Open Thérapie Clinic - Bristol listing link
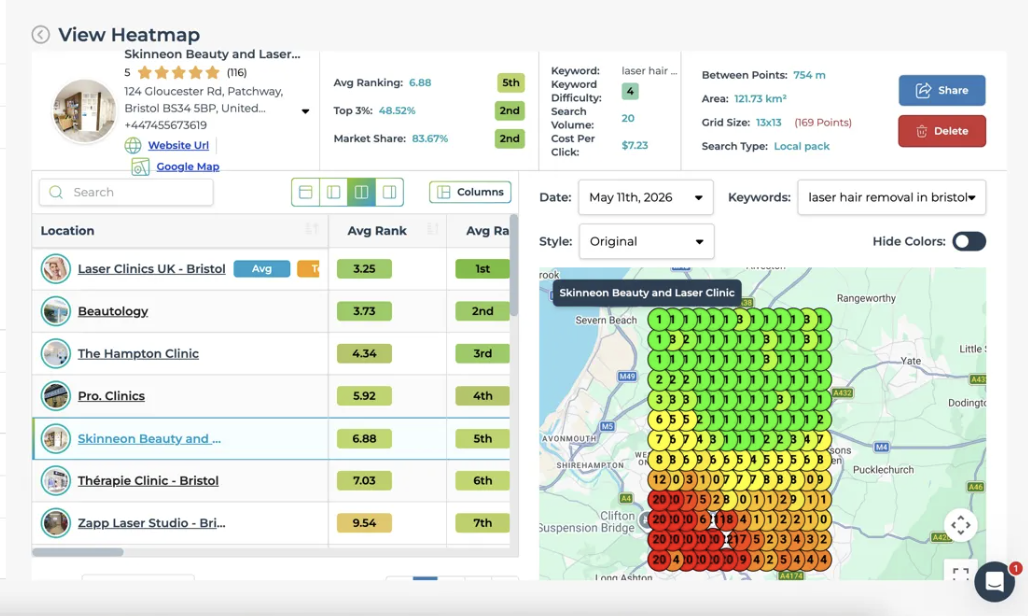The height and width of the screenshot is (616, 1028). [x=148, y=480]
